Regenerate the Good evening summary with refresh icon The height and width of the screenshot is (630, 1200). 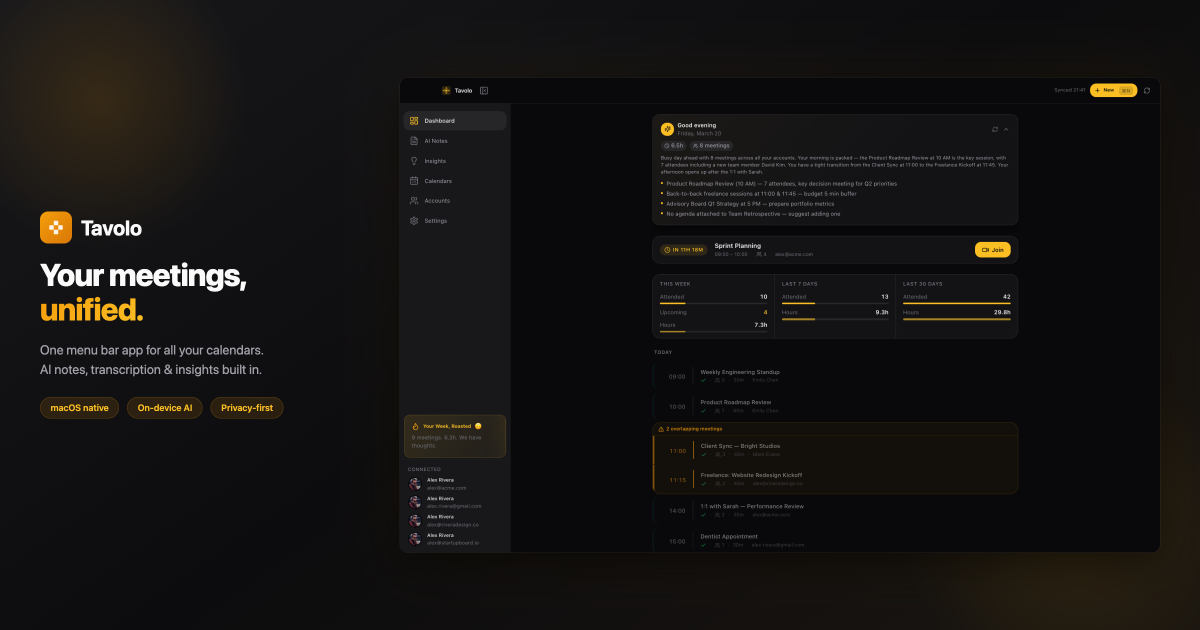995,129
